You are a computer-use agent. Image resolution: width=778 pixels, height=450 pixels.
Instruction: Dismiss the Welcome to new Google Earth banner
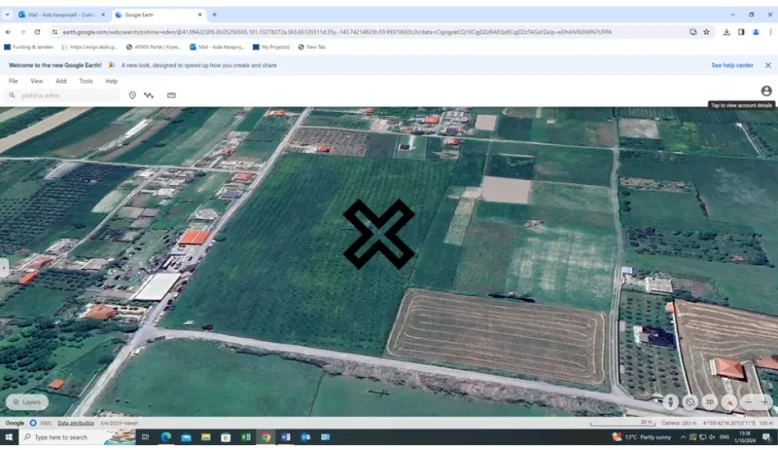click(x=768, y=65)
